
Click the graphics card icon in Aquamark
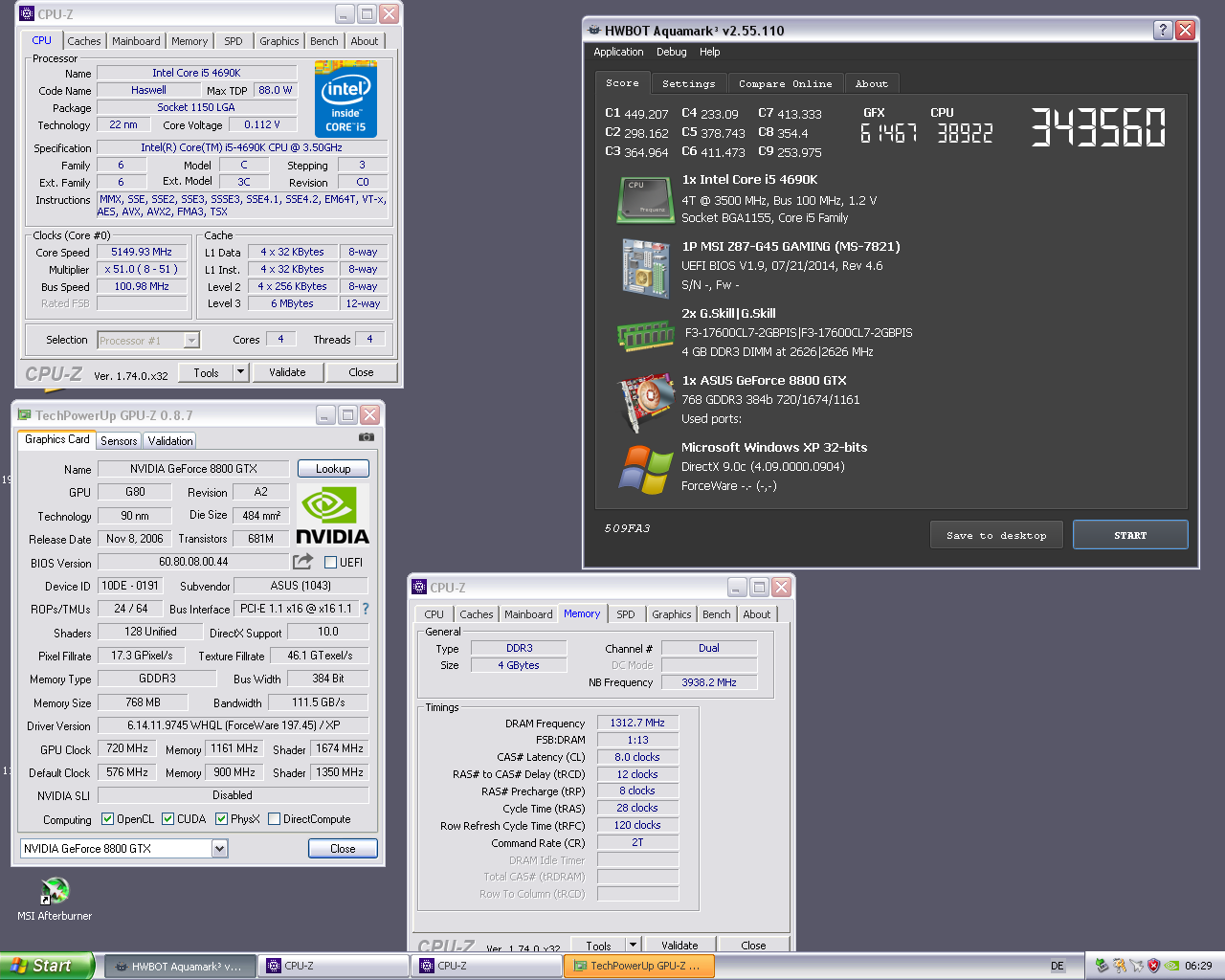pos(646,403)
